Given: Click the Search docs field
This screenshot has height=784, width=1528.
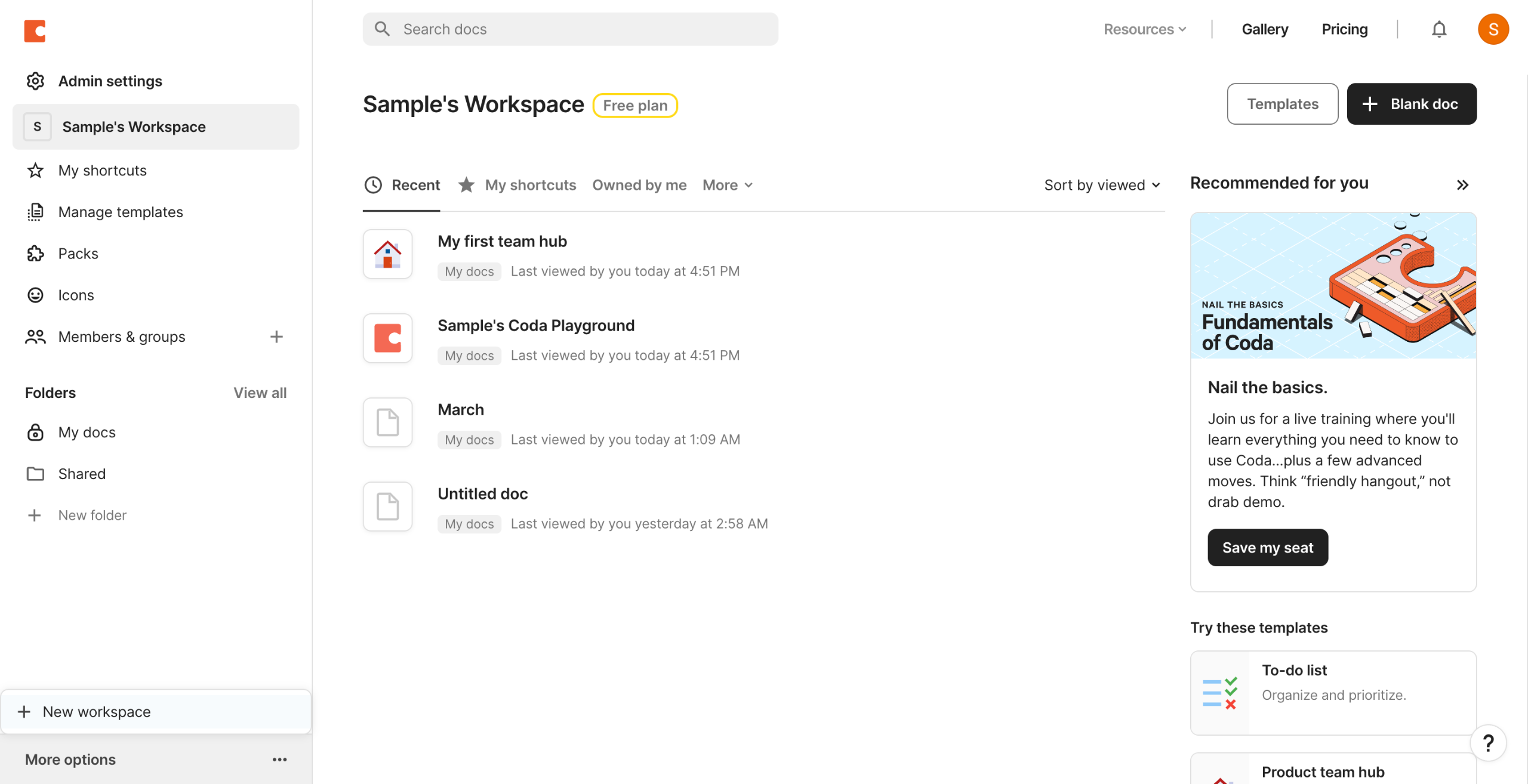Looking at the screenshot, I should (570, 29).
